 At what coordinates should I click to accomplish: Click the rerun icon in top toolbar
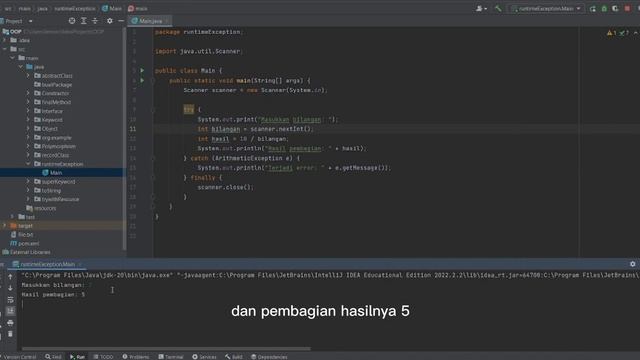tap(593, 9)
